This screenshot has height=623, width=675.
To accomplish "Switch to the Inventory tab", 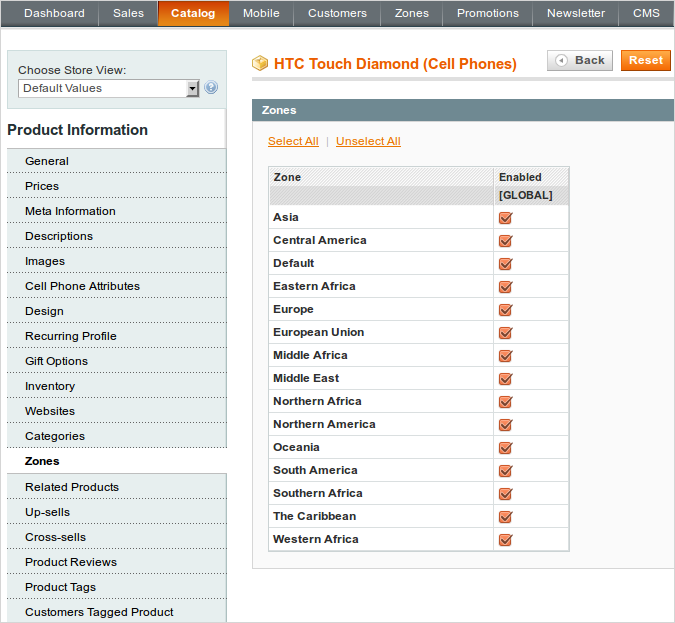I will (x=117, y=386).
